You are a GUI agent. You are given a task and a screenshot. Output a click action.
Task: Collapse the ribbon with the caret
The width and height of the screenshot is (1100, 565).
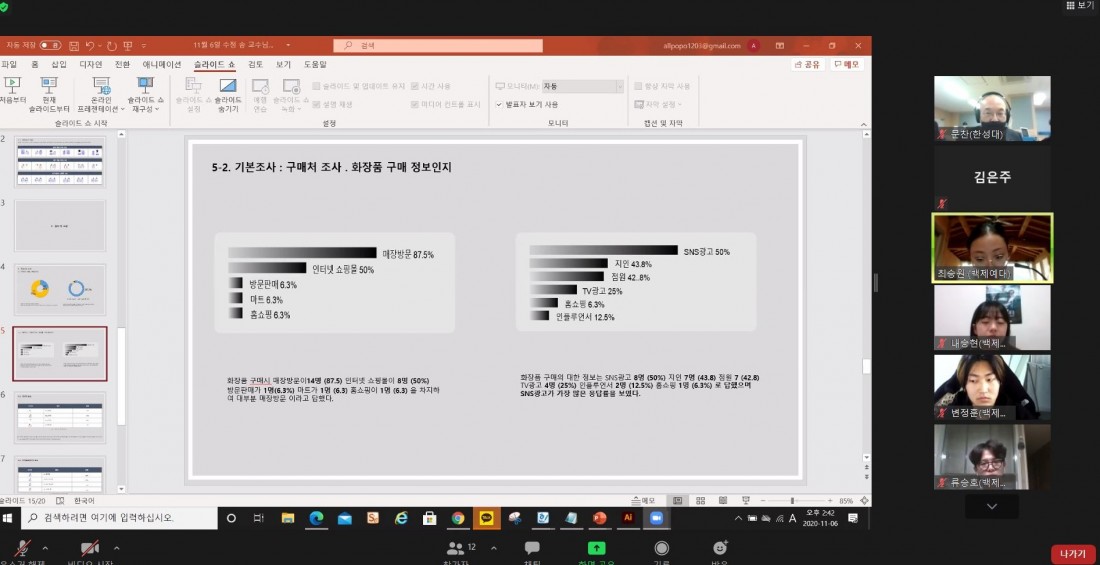864,124
